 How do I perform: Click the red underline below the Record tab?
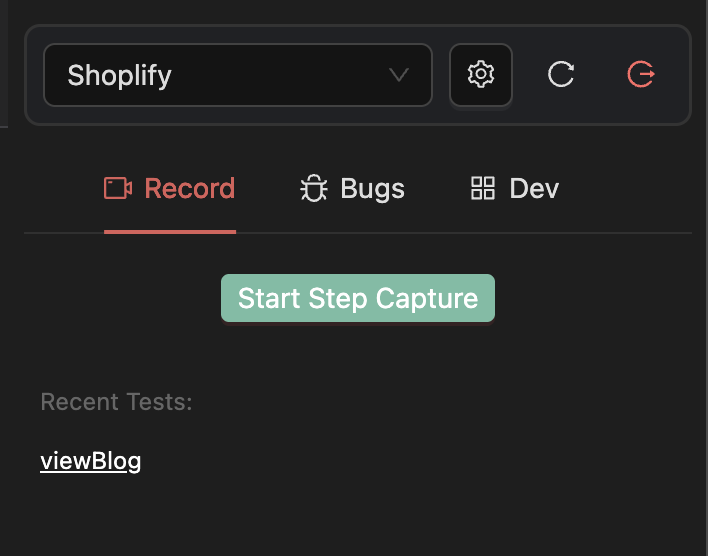tap(170, 231)
